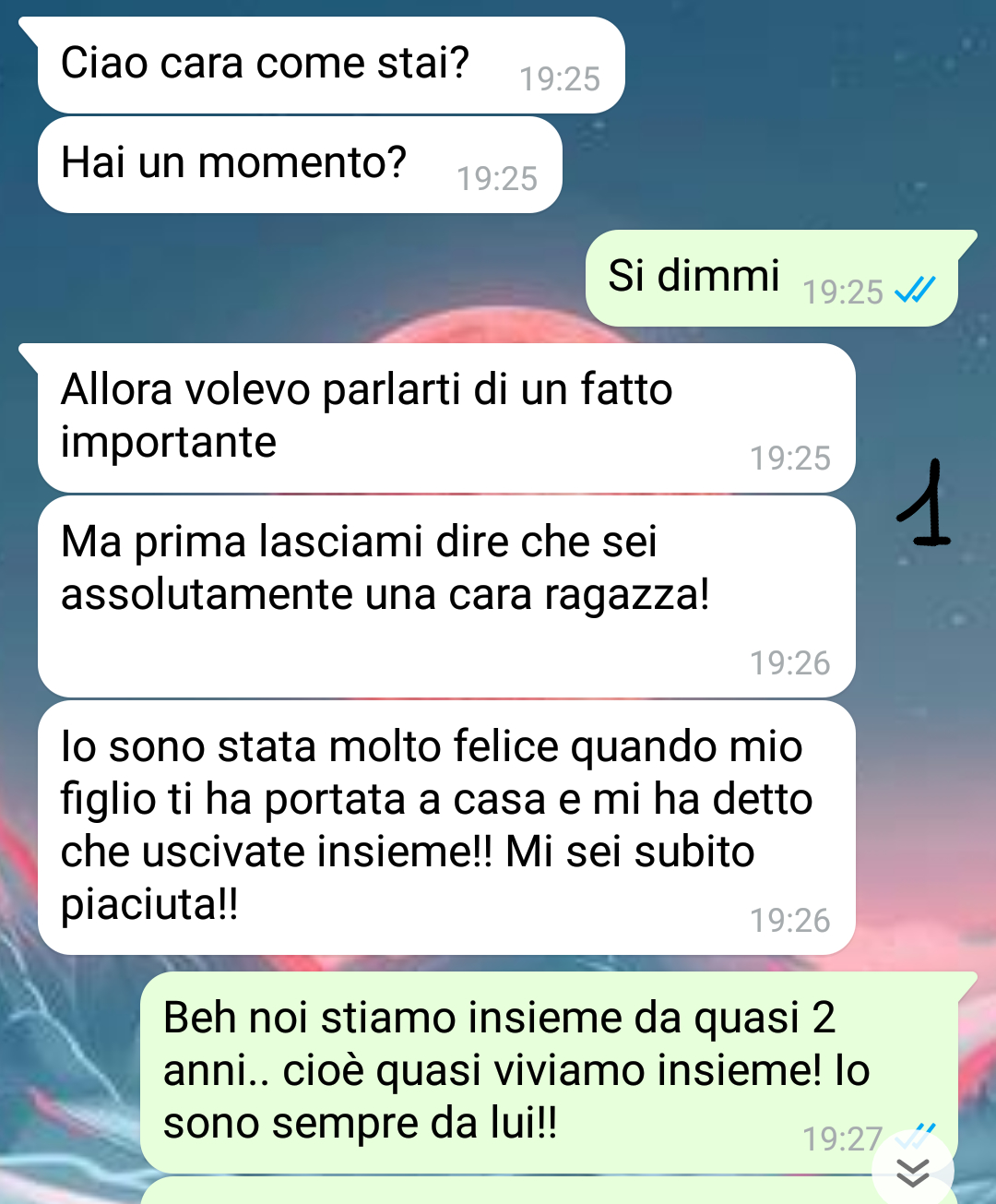Tap the 19:25 timestamp beside "importante"

(x=789, y=459)
